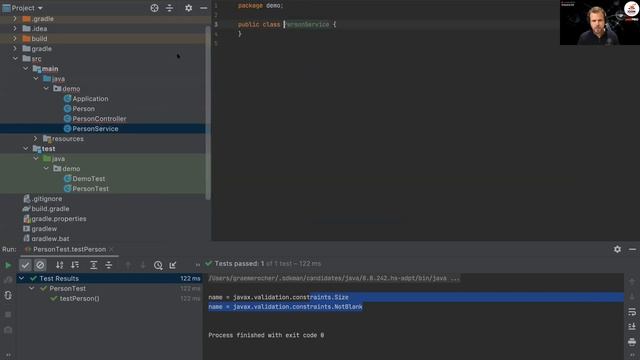Screen dimensions: 640x360
Task: Collapse the src folder
Action: 15,58
